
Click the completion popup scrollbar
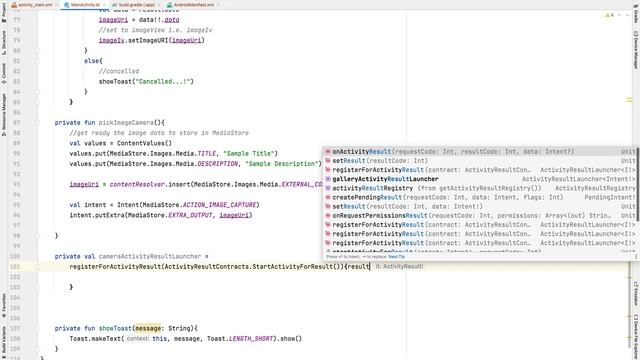tap(637, 184)
